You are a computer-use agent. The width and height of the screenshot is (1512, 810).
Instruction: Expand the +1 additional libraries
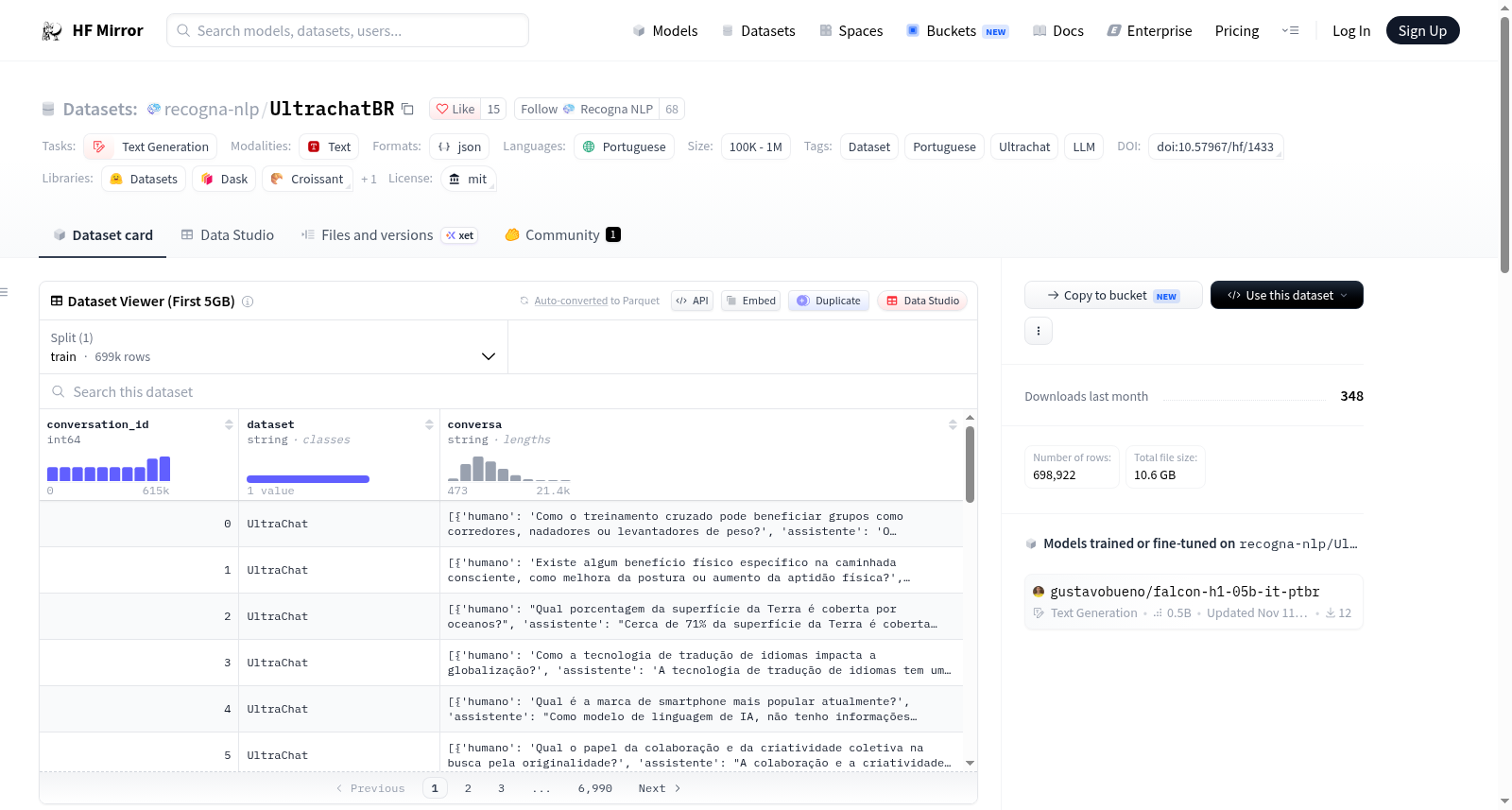coord(369,180)
